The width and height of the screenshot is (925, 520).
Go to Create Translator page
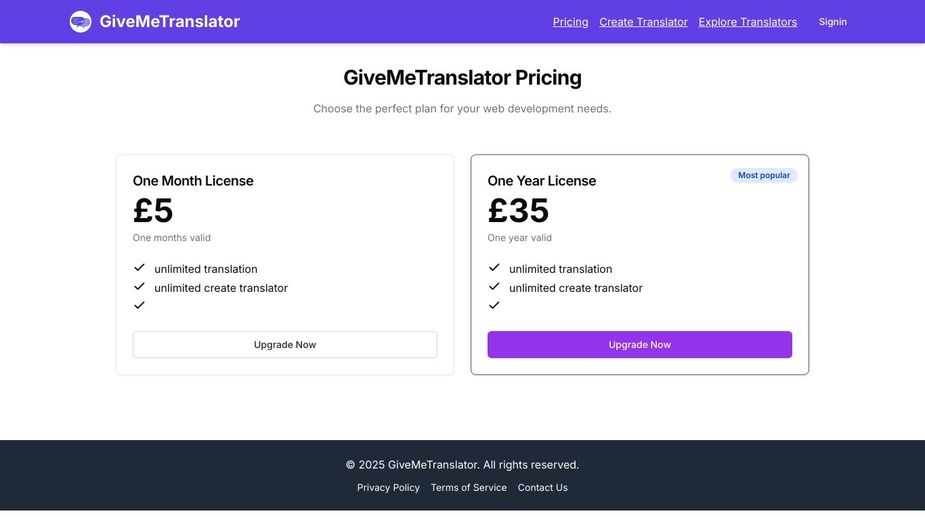[644, 22]
